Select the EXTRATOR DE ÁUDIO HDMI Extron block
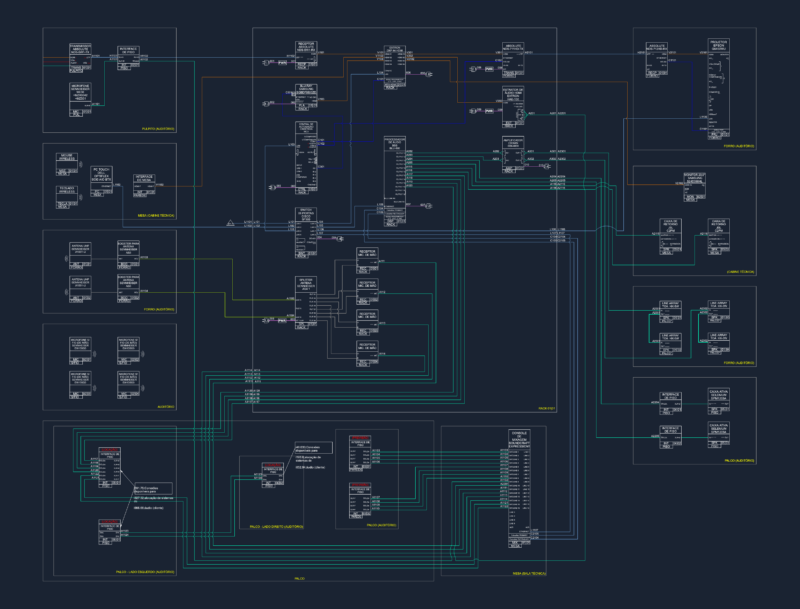The image size is (800, 609). [513, 107]
